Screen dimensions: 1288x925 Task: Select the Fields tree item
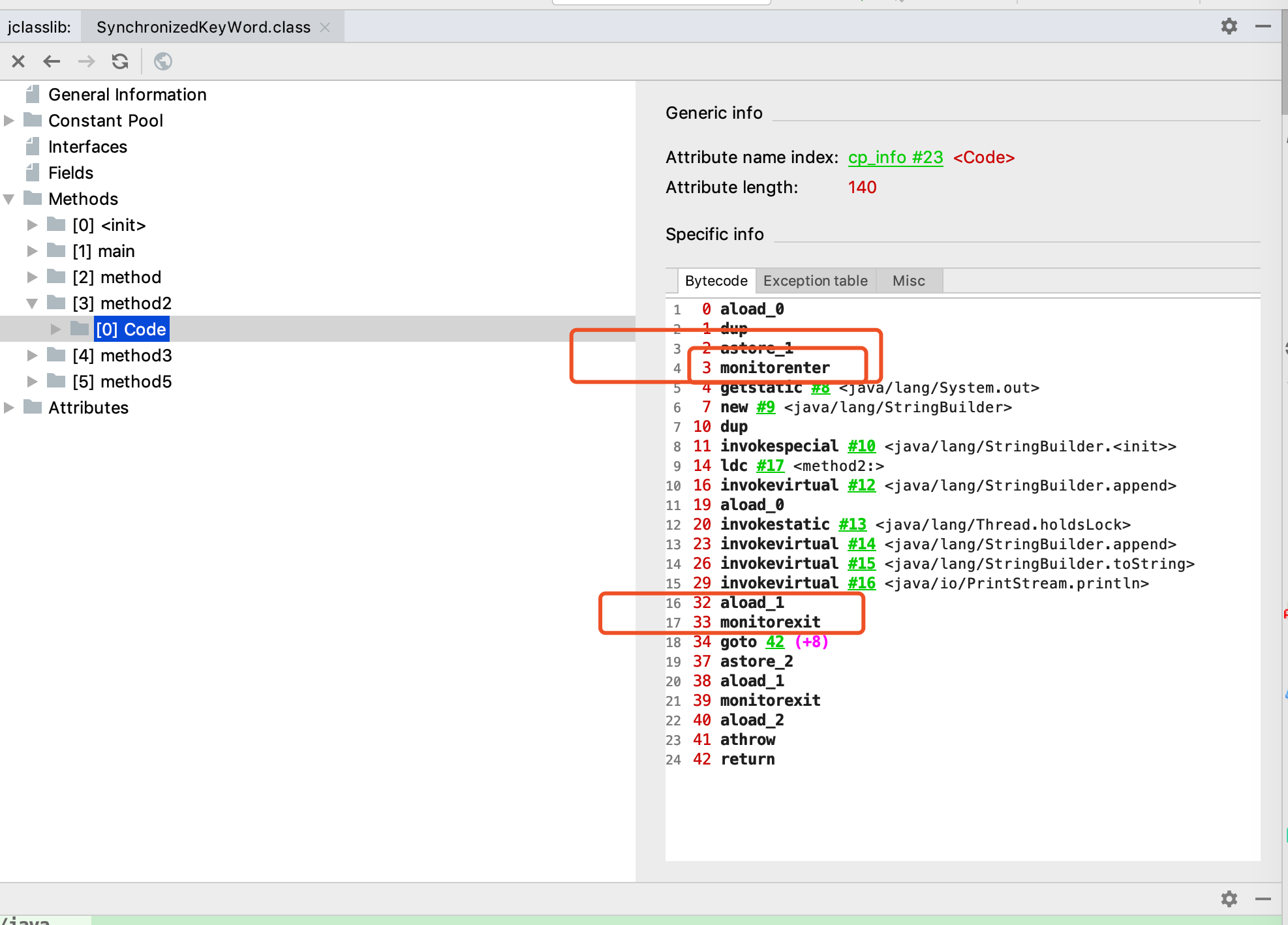[70, 173]
